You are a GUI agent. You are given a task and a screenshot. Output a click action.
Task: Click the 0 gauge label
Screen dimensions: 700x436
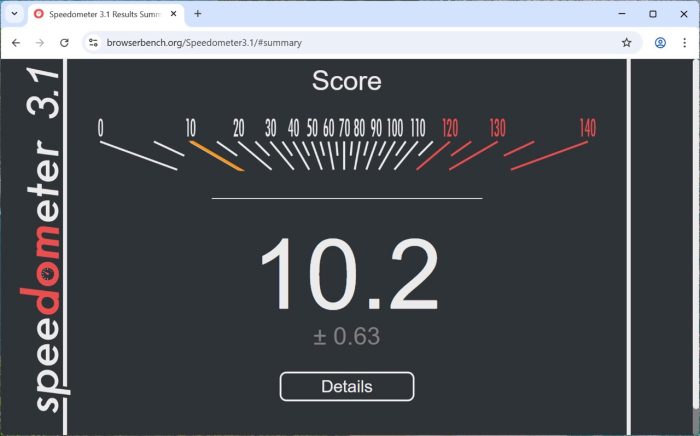(100, 128)
